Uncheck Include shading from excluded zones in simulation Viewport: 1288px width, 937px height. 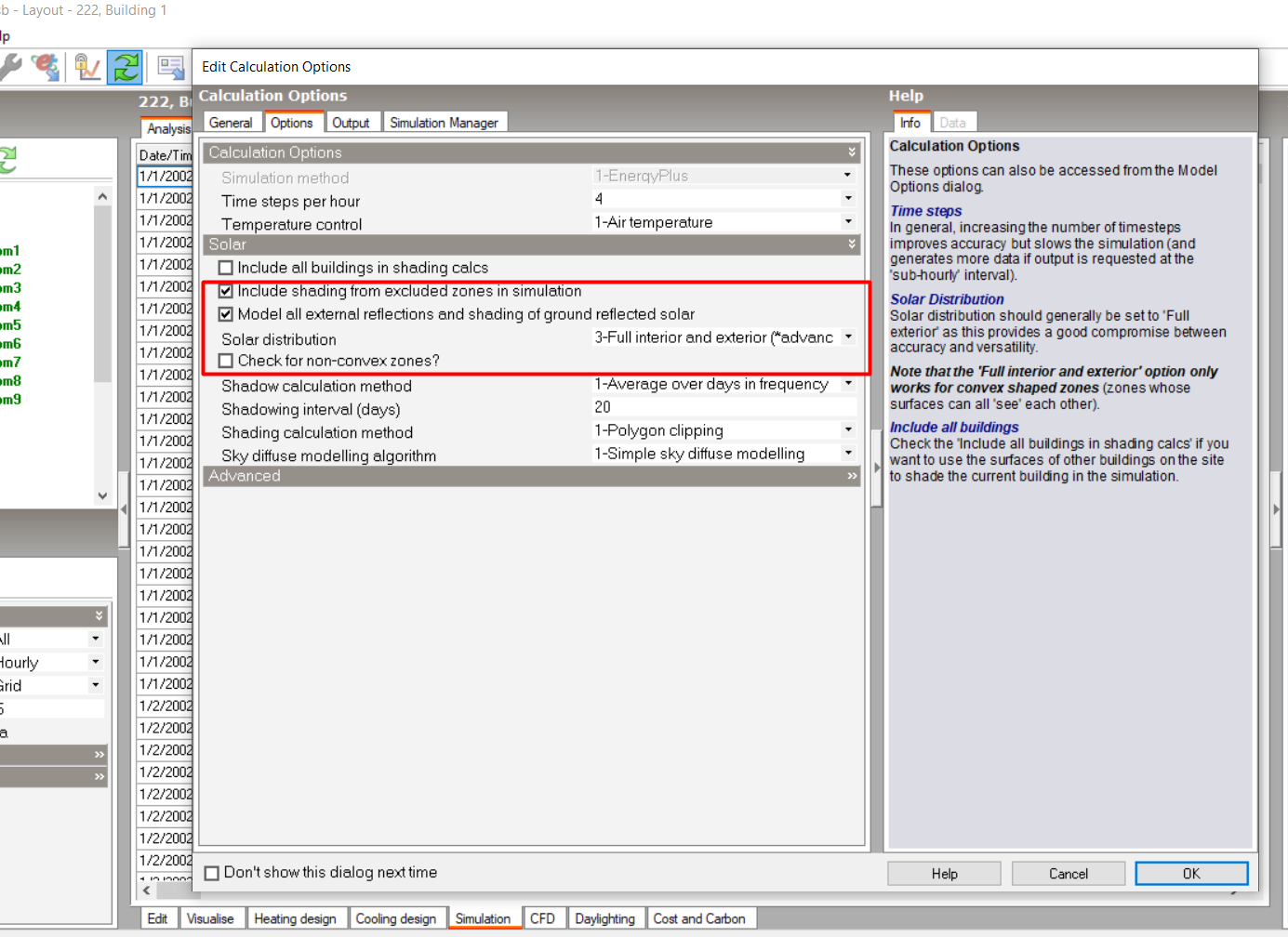[x=226, y=292]
